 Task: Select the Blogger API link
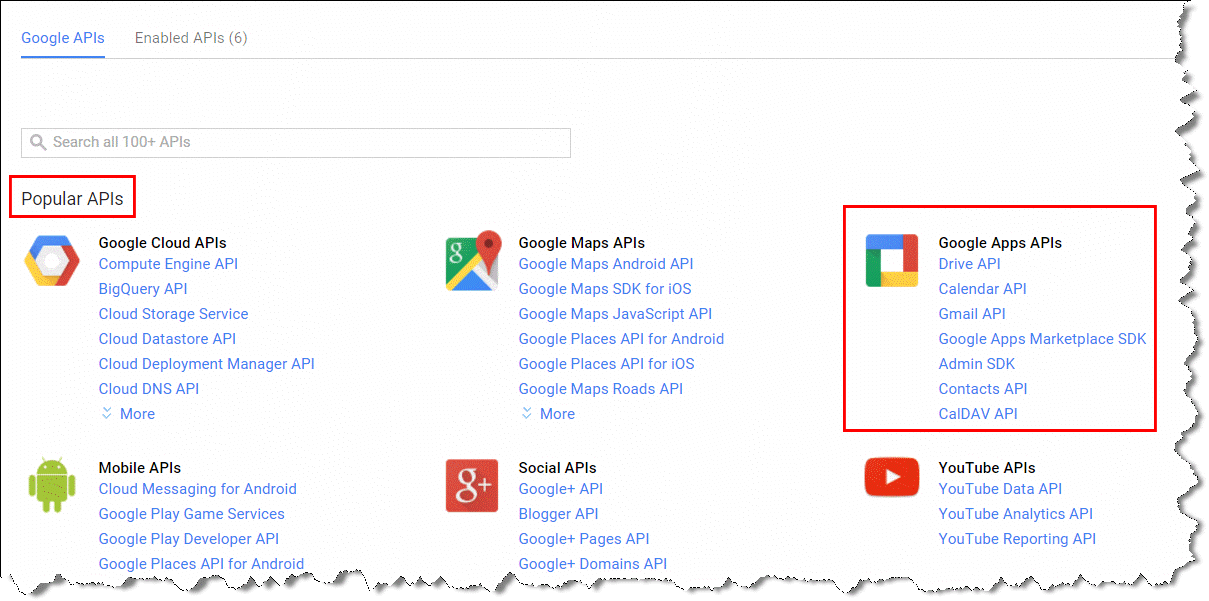pyautogui.click(x=559, y=514)
